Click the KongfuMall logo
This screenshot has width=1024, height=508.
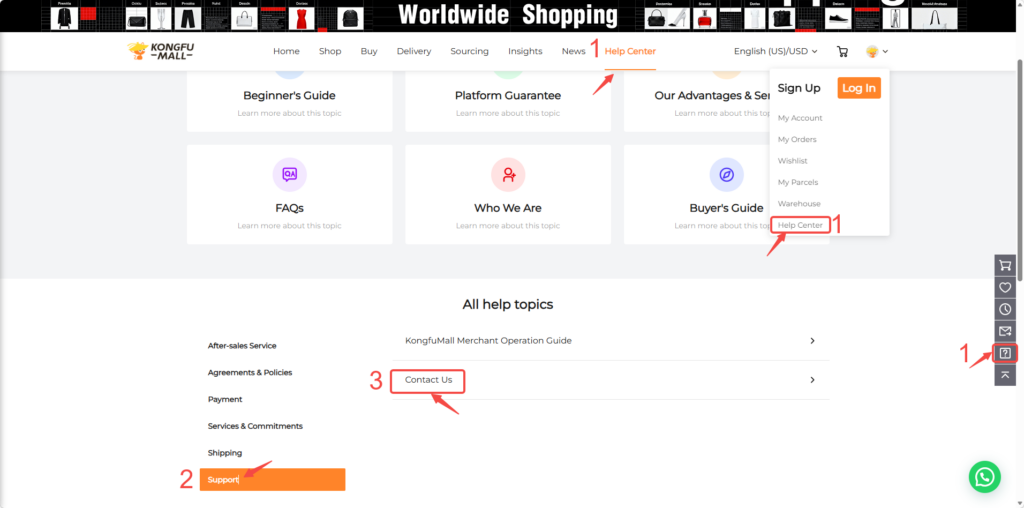coord(161,51)
